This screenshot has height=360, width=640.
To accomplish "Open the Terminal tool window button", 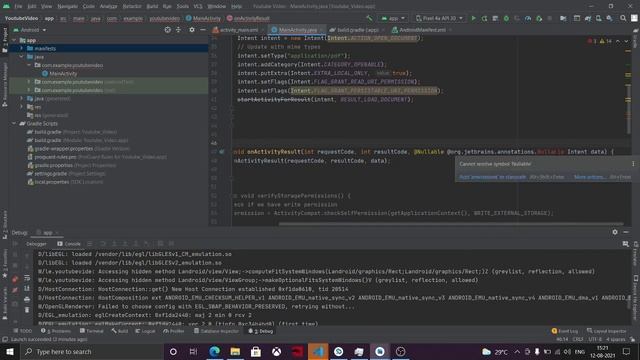I will click(92, 331).
